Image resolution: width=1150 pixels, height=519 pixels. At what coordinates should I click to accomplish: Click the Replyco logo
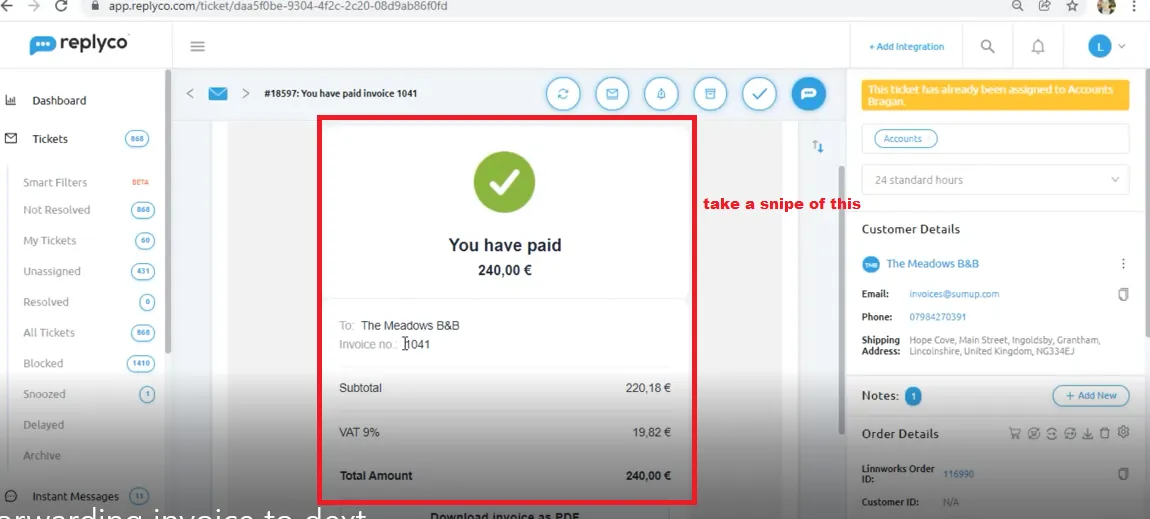(x=78, y=44)
